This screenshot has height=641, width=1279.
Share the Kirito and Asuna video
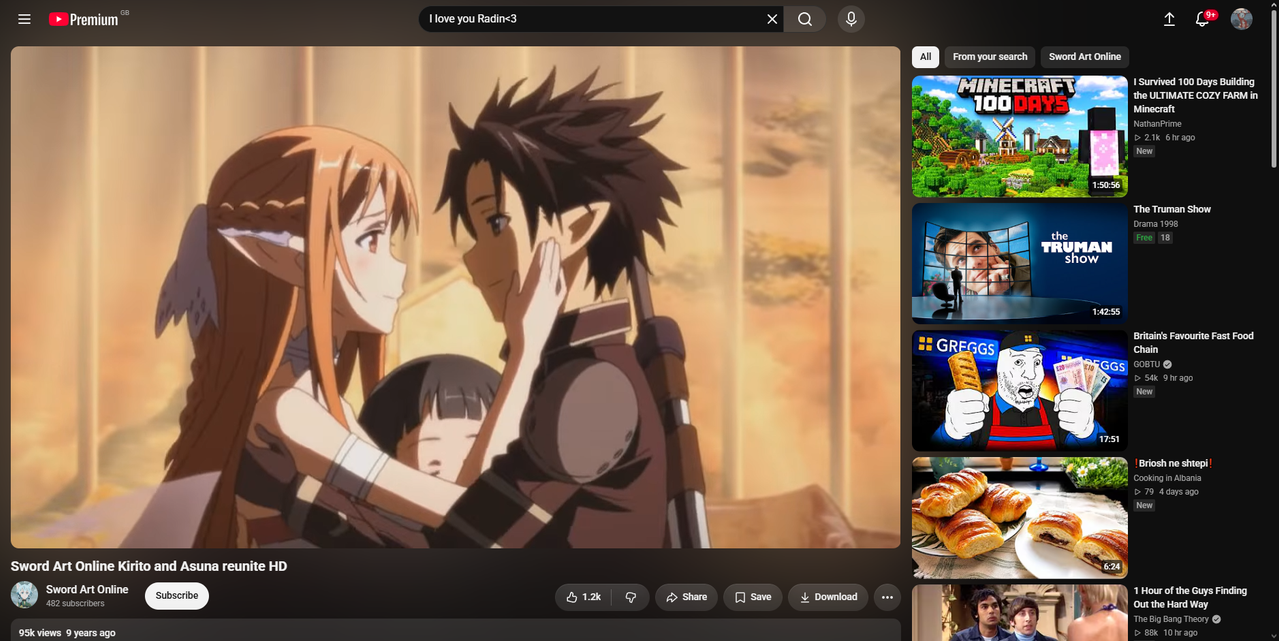687,597
